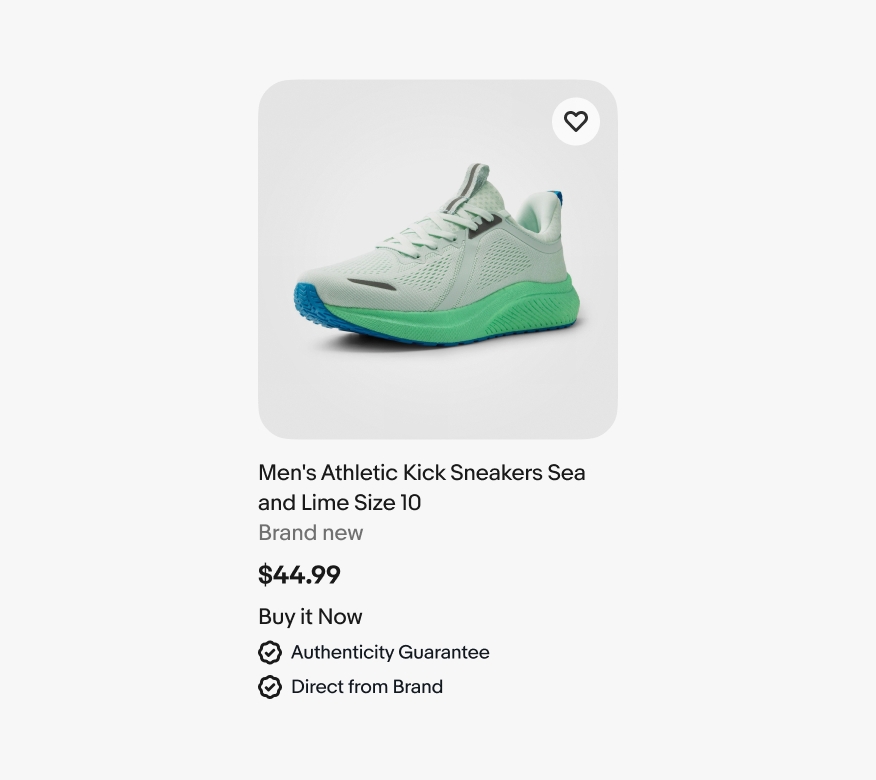
Task: Click "and Lime Size 10" title line
Action: (339, 503)
